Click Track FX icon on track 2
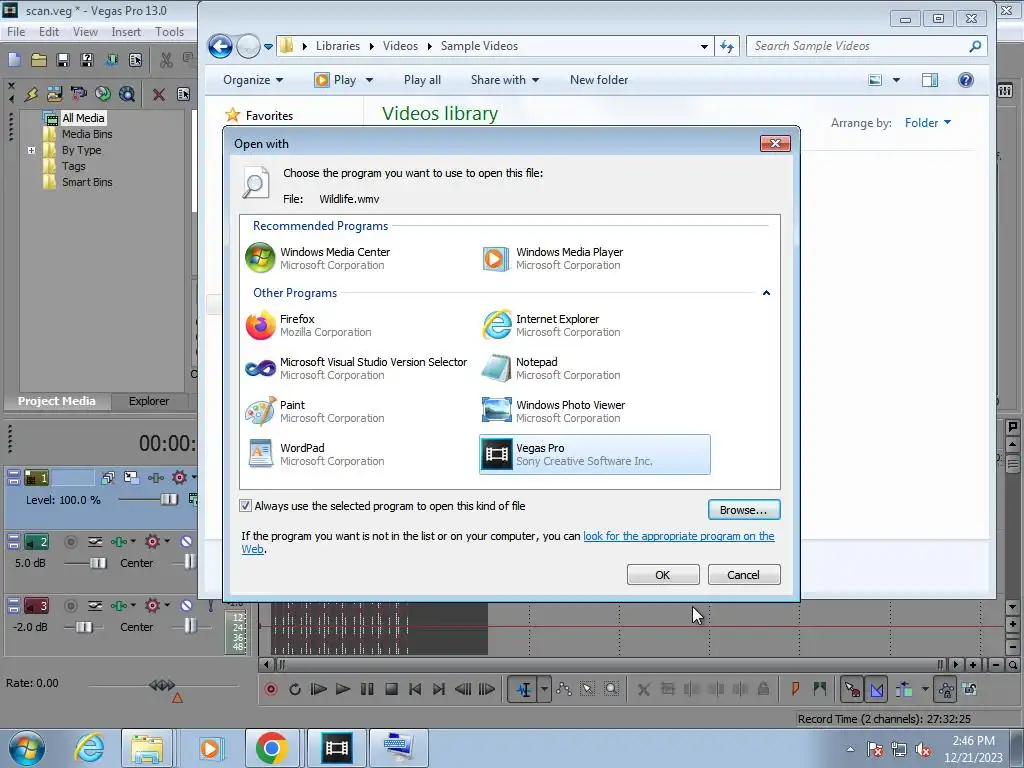The height and width of the screenshot is (768, 1024). 120,541
